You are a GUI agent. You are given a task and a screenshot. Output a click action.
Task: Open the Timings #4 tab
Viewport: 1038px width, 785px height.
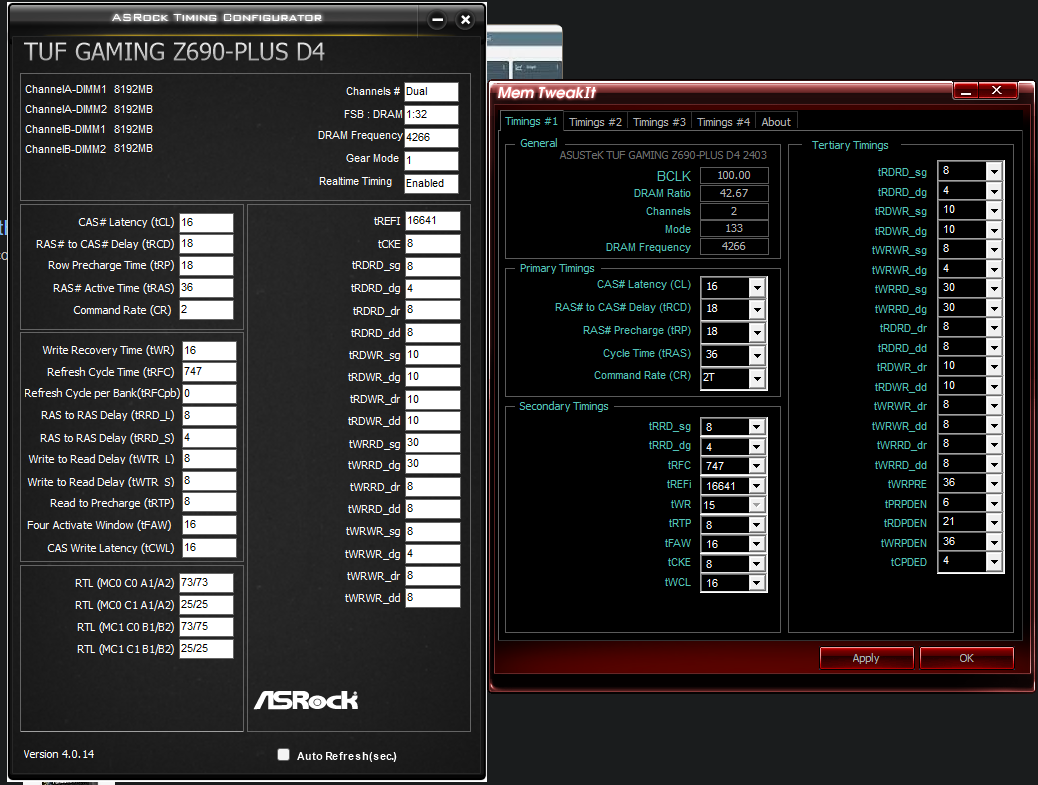coord(723,122)
